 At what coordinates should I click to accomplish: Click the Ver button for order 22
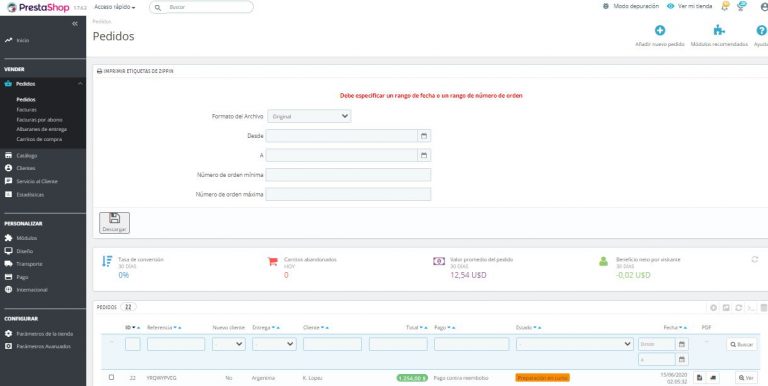point(746,378)
